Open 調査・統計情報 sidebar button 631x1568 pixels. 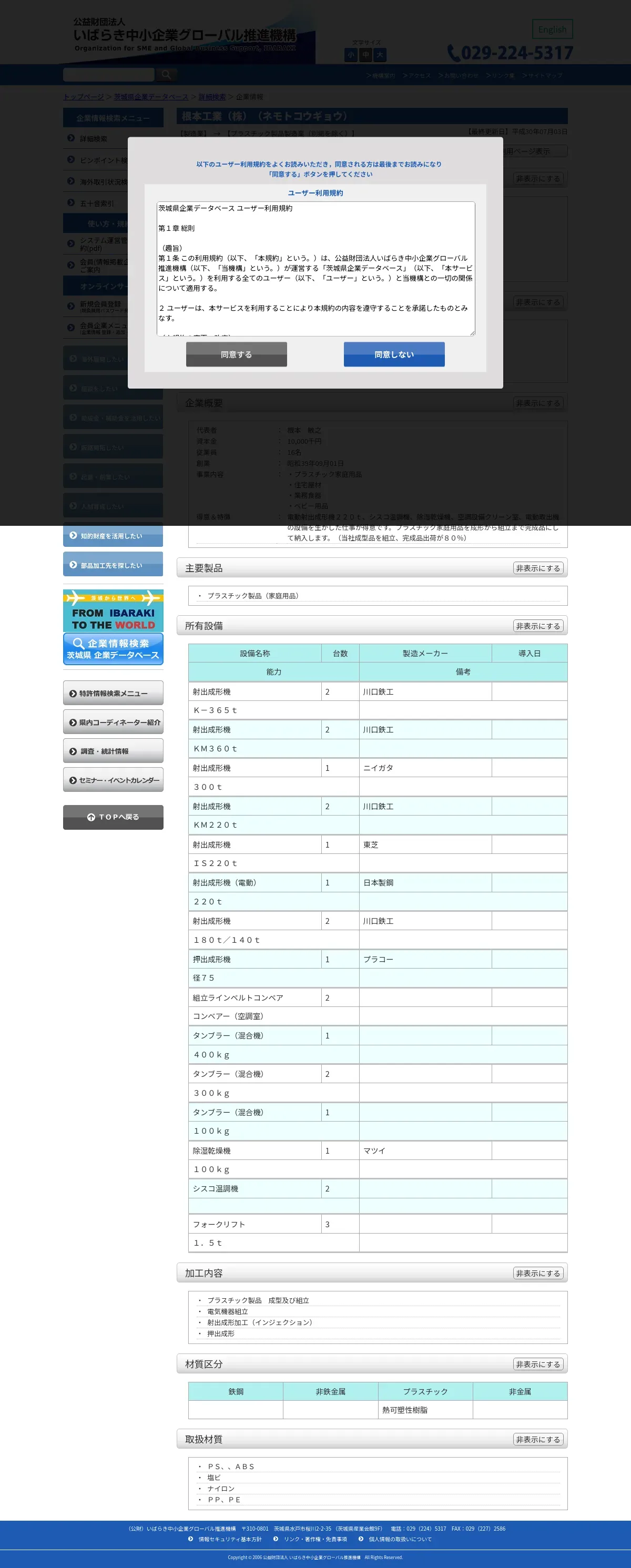[113, 750]
